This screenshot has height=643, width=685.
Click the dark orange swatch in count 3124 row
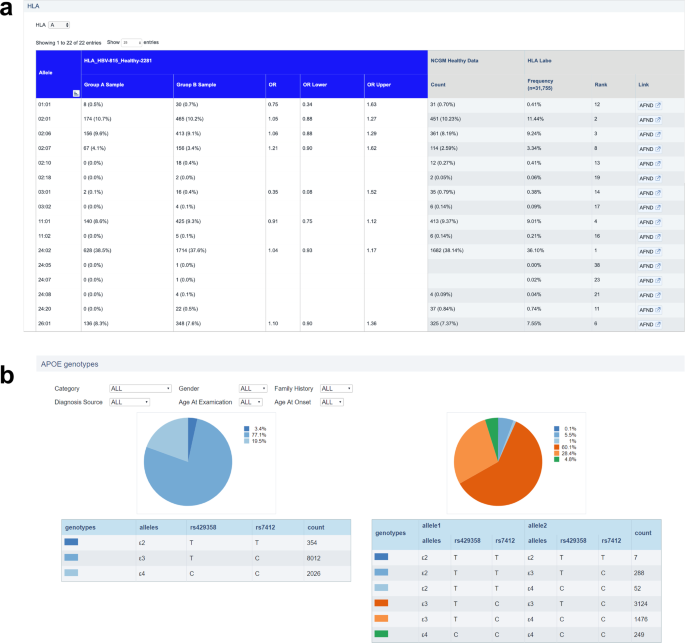tap(381, 603)
